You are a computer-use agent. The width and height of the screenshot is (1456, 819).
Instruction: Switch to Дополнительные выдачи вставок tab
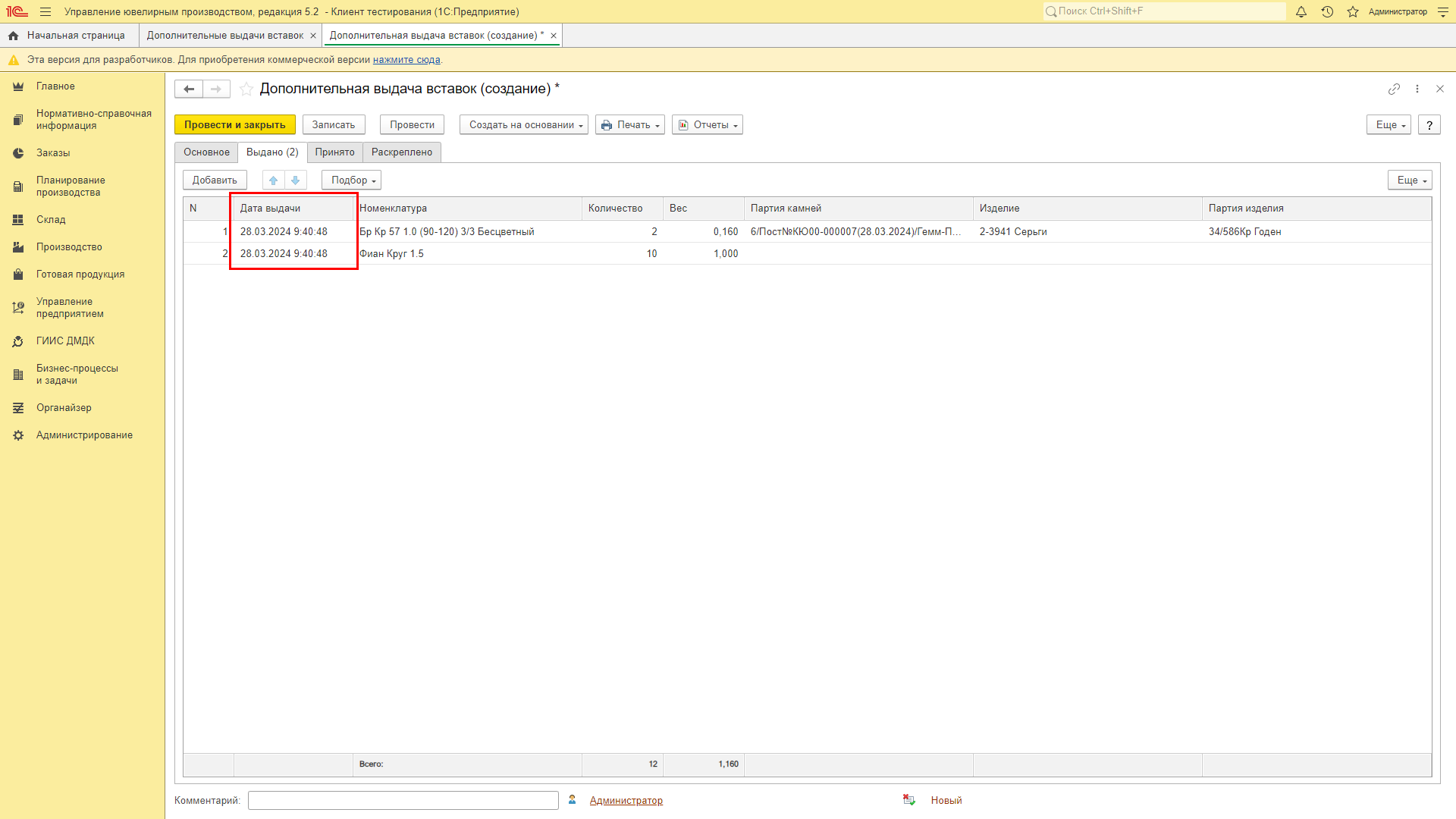pos(225,36)
